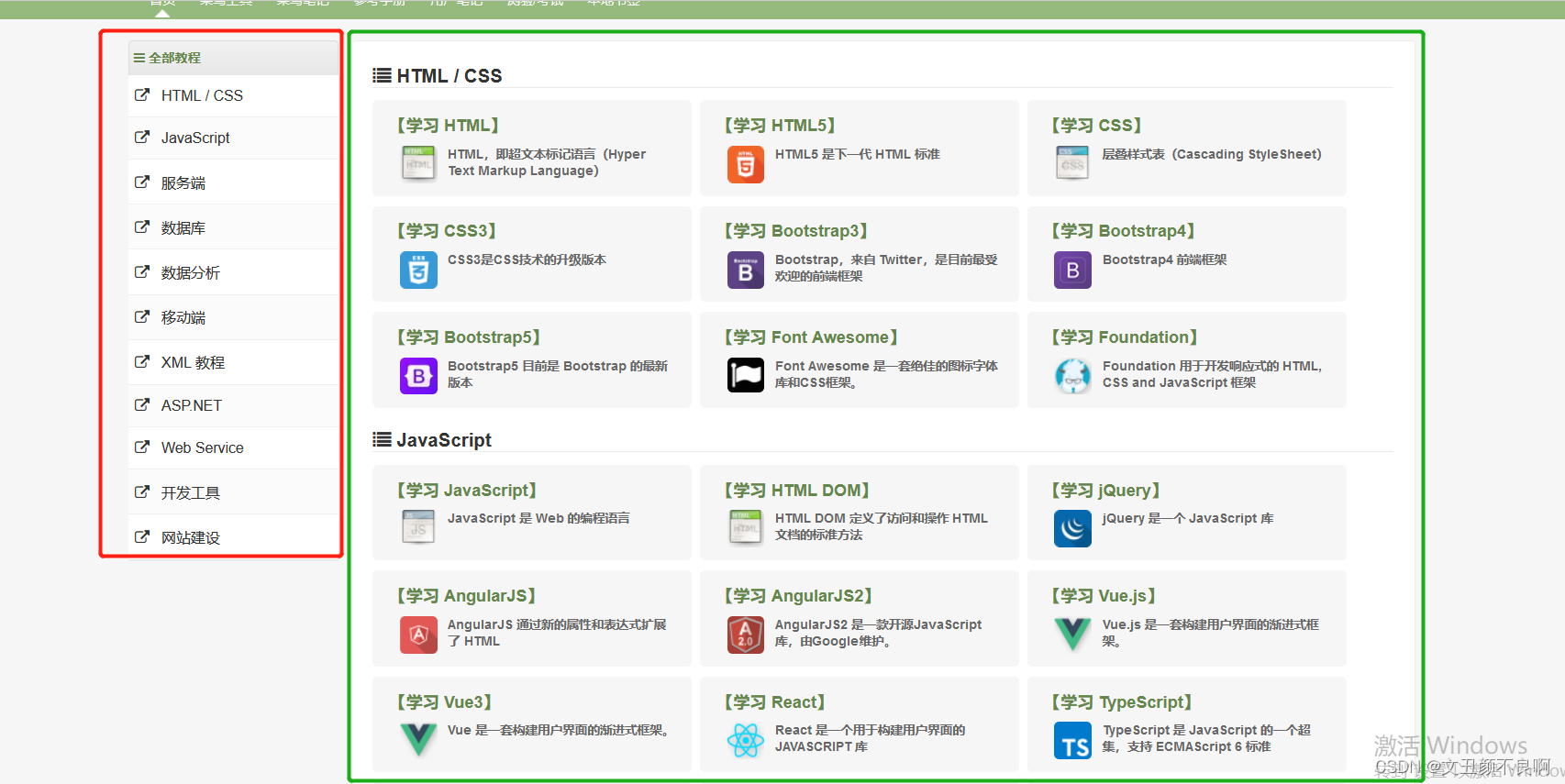Click external-link icon beside 开发工具
This screenshot has width=1565, height=784.
[x=142, y=491]
